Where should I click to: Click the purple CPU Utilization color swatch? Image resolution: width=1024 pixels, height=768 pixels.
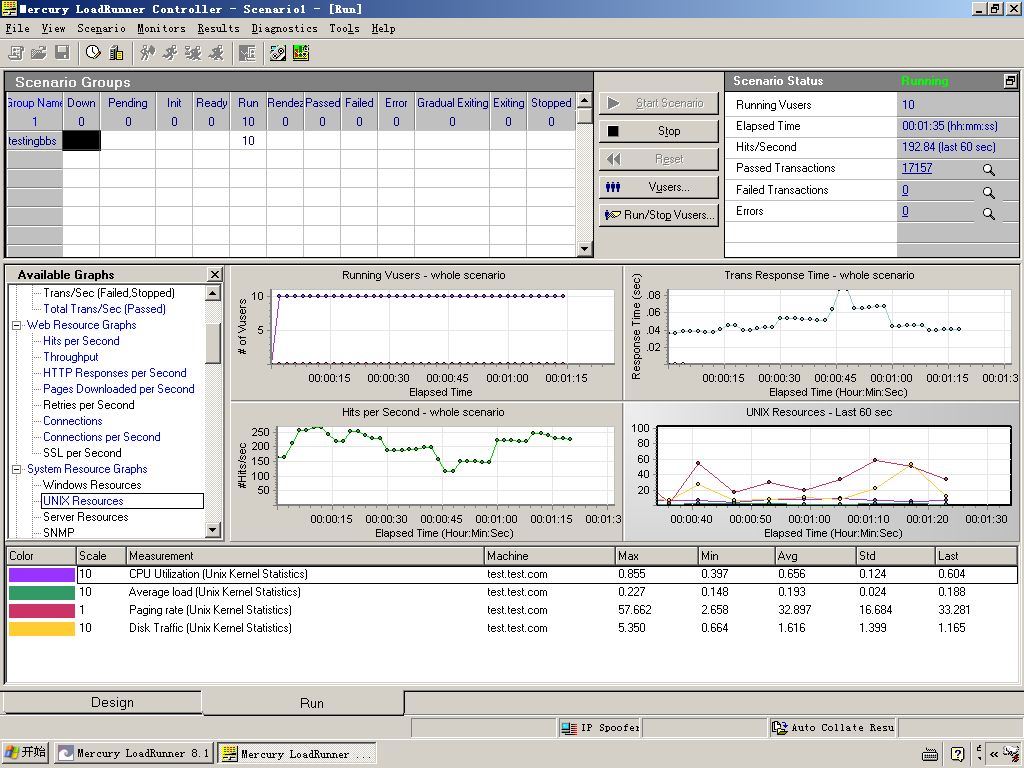[x=41, y=575]
